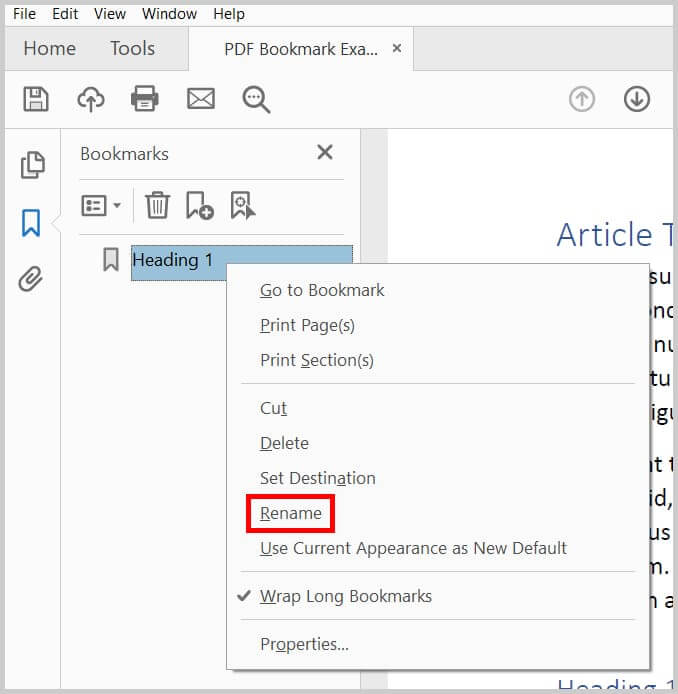Click the Print icon in toolbar

tap(145, 98)
